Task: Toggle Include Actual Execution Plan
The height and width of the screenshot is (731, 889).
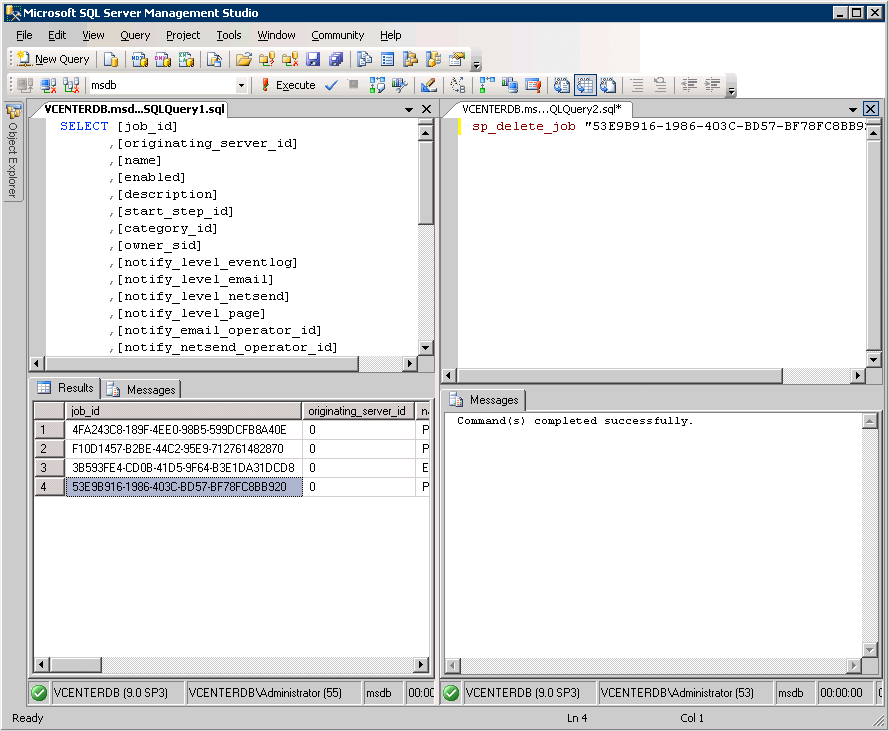Action: (486, 85)
